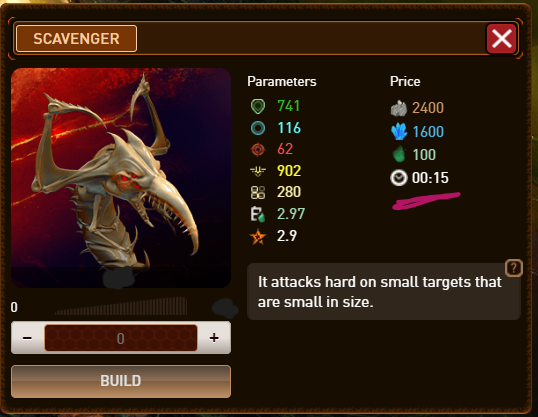538x417 pixels.
Task: Close the Scavenger dialog with red X
Action: [x=501, y=38]
